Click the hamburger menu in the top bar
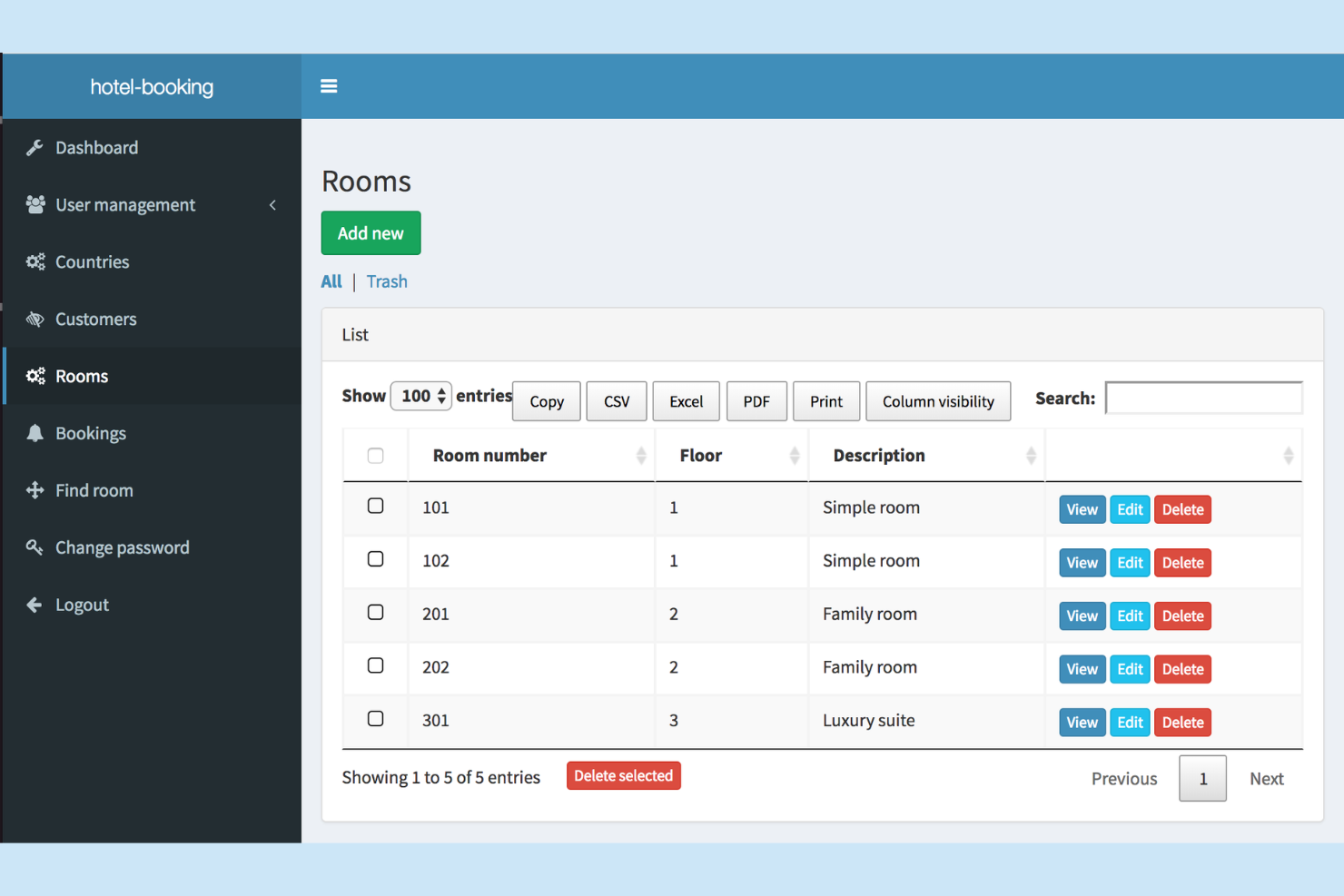Image resolution: width=1344 pixels, height=896 pixels. point(329,86)
